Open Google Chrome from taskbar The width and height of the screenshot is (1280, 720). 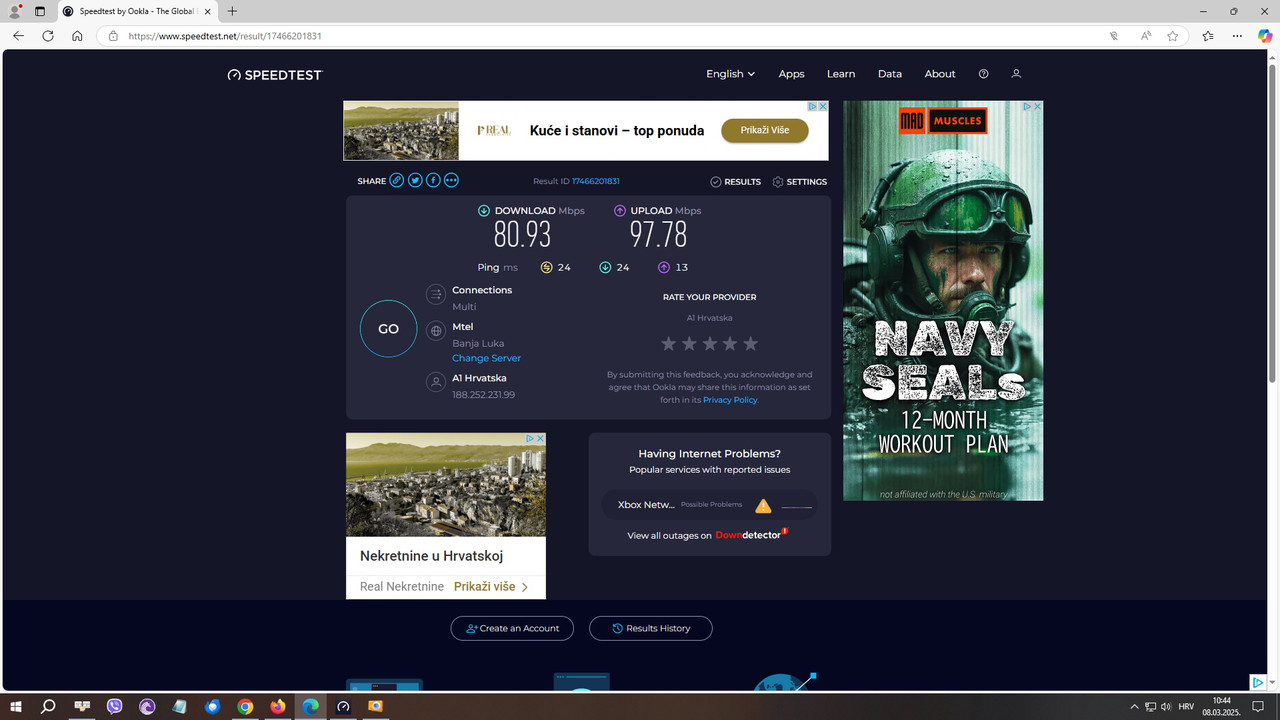pyautogui.click(x=245, y=706)
